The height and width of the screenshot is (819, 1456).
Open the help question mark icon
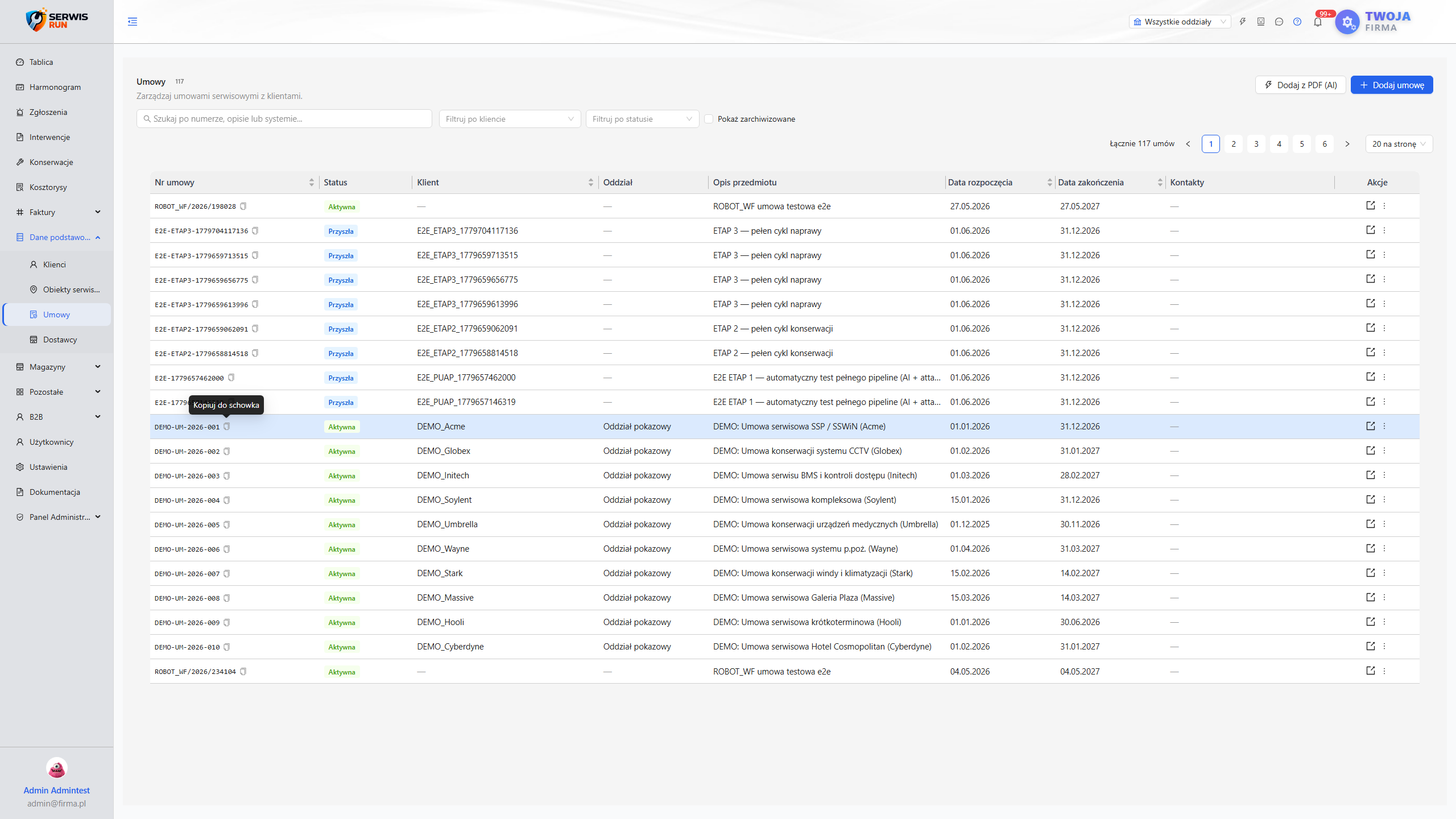1297,22
